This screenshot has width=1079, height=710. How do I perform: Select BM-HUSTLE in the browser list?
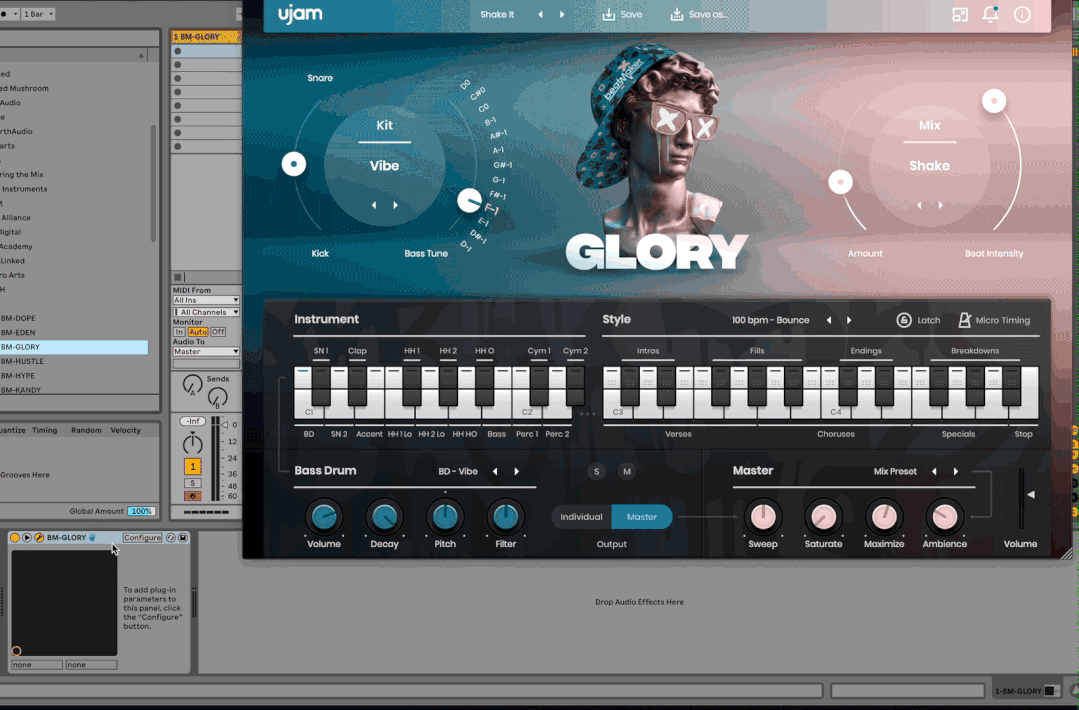coord(74,362)
